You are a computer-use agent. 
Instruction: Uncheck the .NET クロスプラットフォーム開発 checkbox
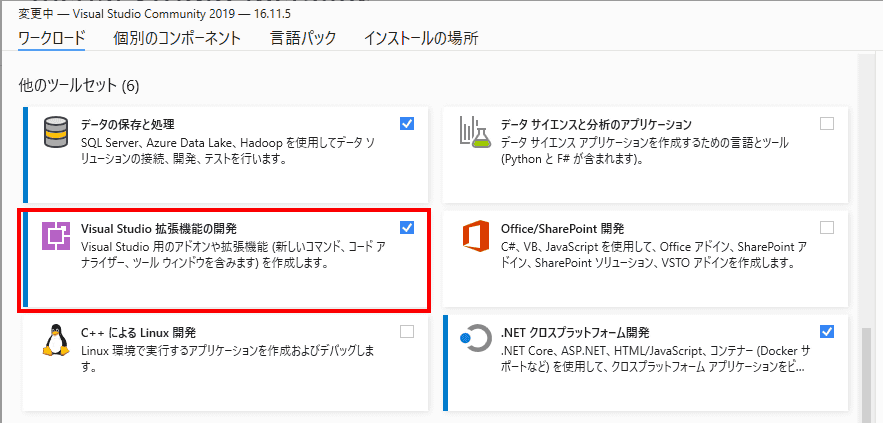click(827, 332)
